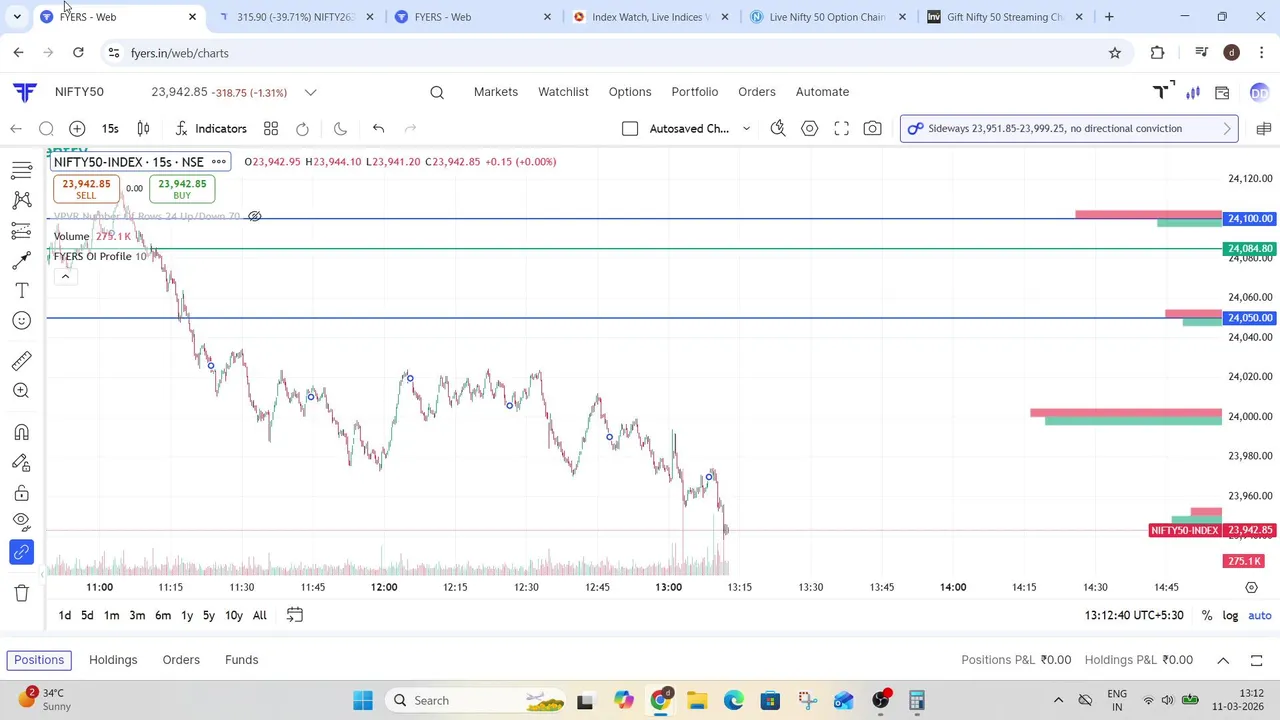Expand the bottom positions panel
The height and width of the screenshot is (720, 1280).
[x=1223, y=660]
